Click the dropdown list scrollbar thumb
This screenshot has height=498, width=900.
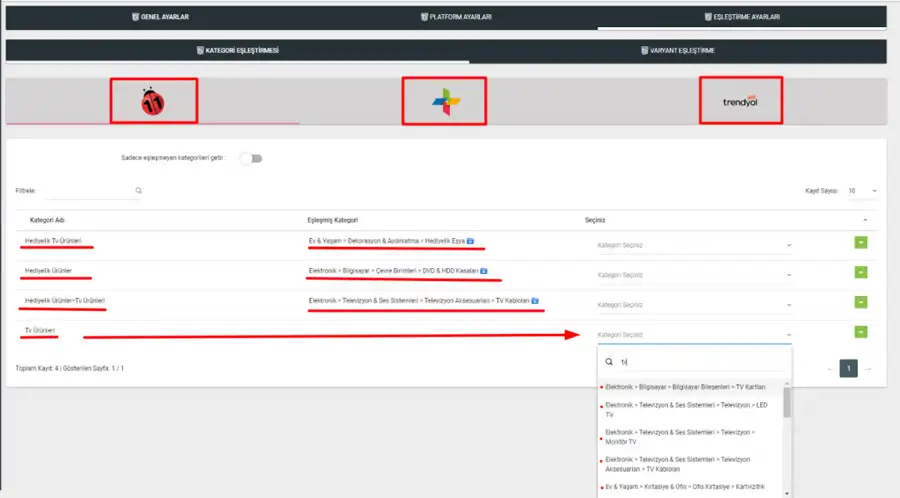pyautogui.click(x=786, y=402)
